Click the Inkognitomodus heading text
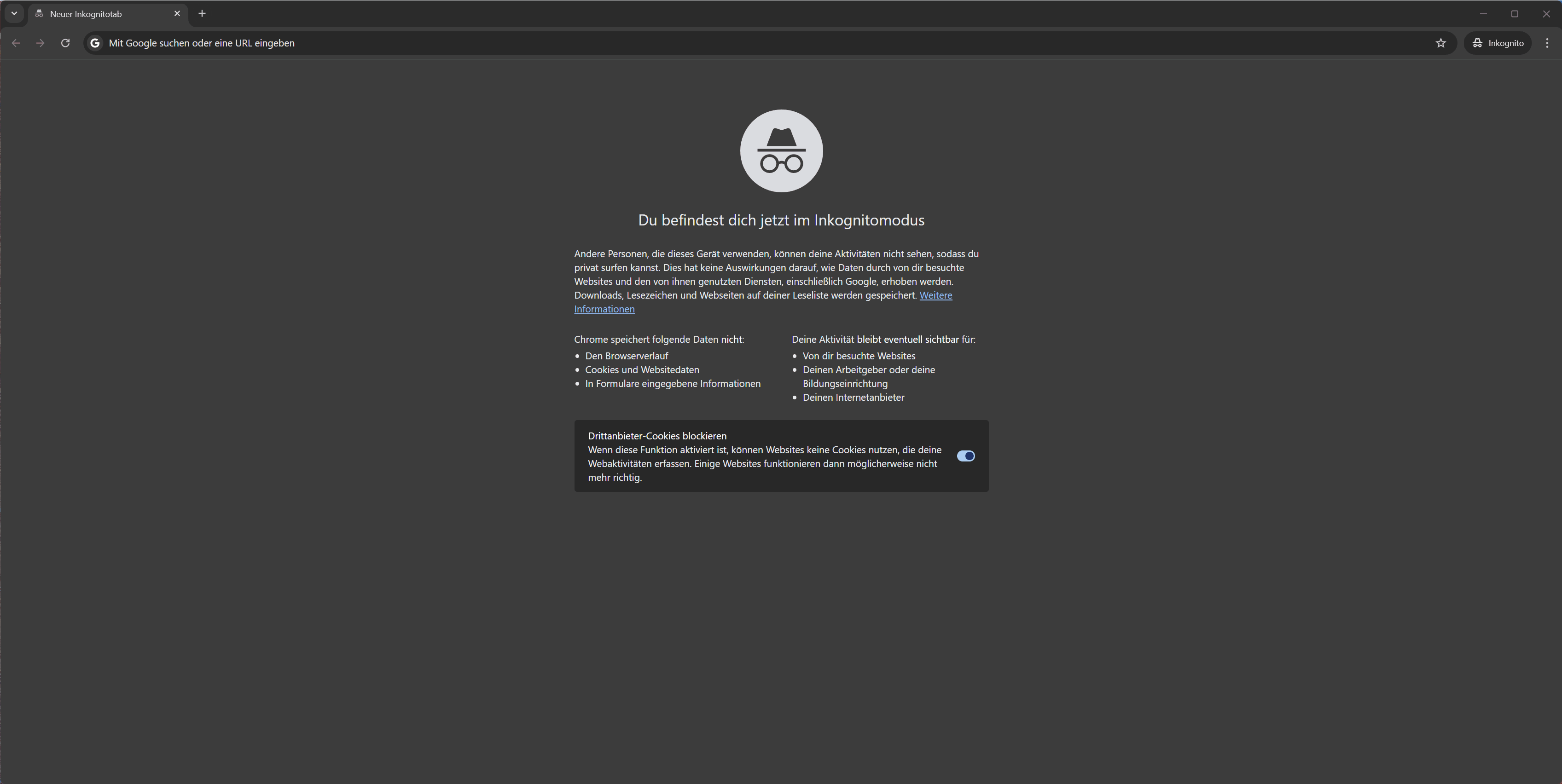The width and height of the screenshot is (1562, 784). pyautogui.click(x=781, y=220)
